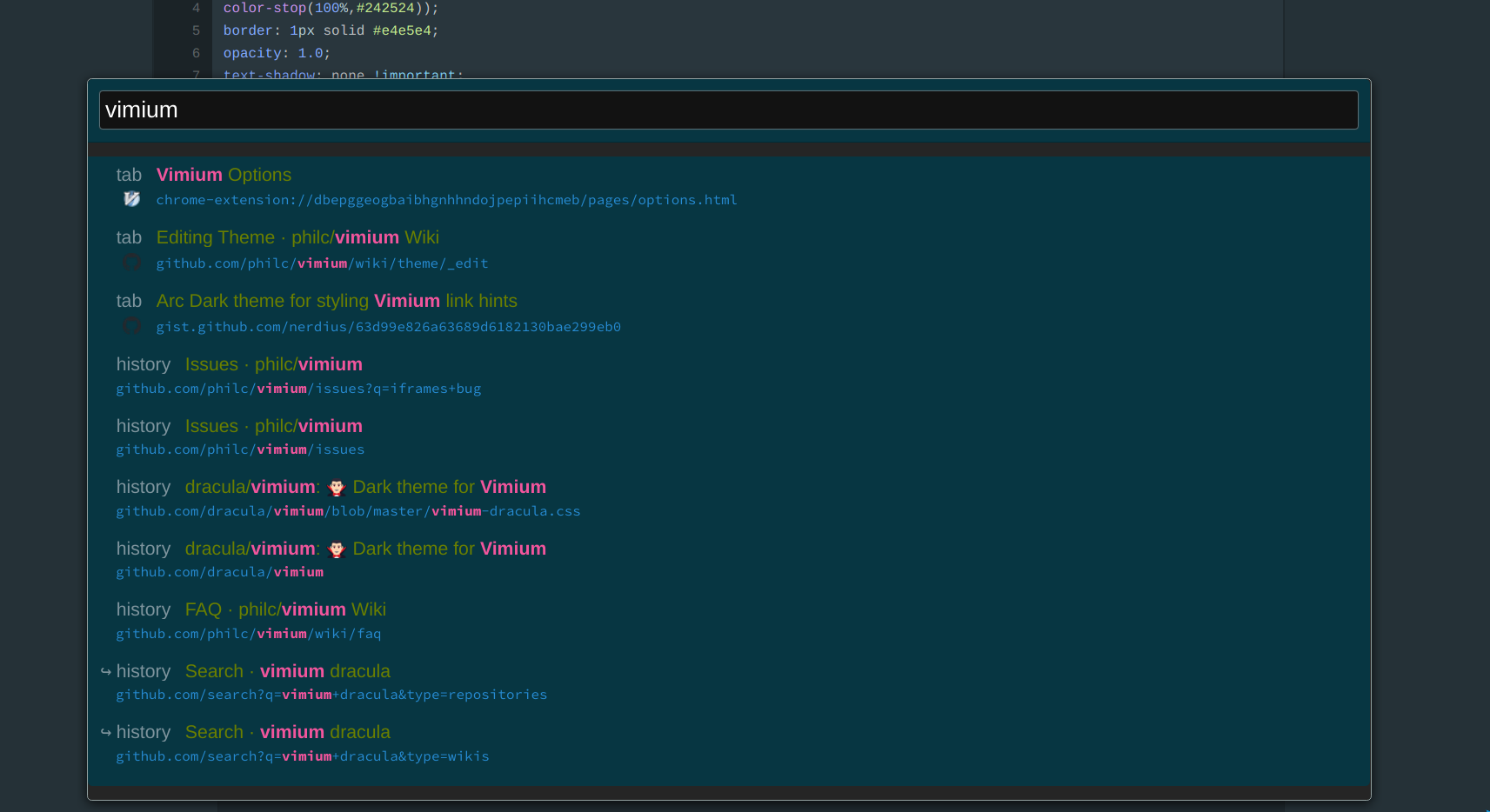1490x812 pixels.
Task: Click the Vimium Options favicon icon
Action: [x=131, y=199]
